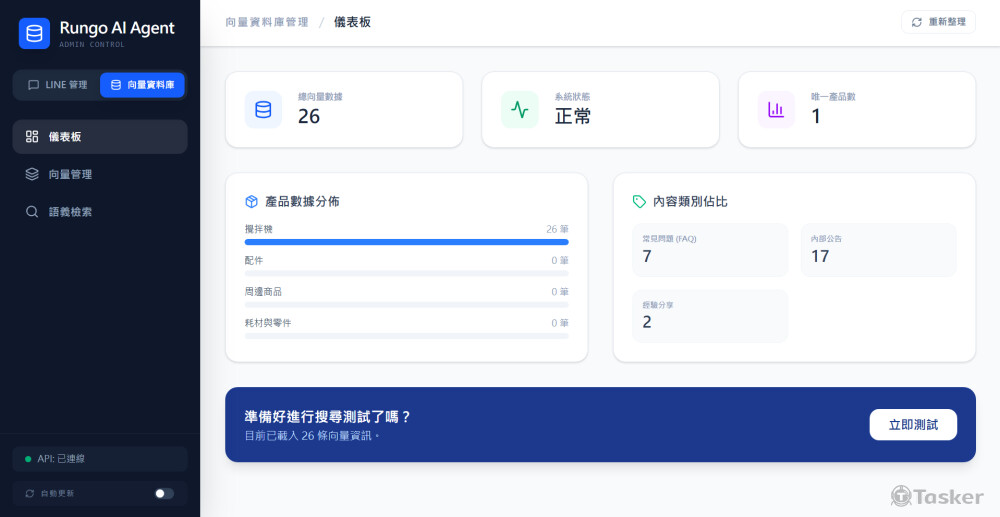The image size is (1000, 517).
Task: Click the 配件 empty progress bar
Action: coord(407,273)
